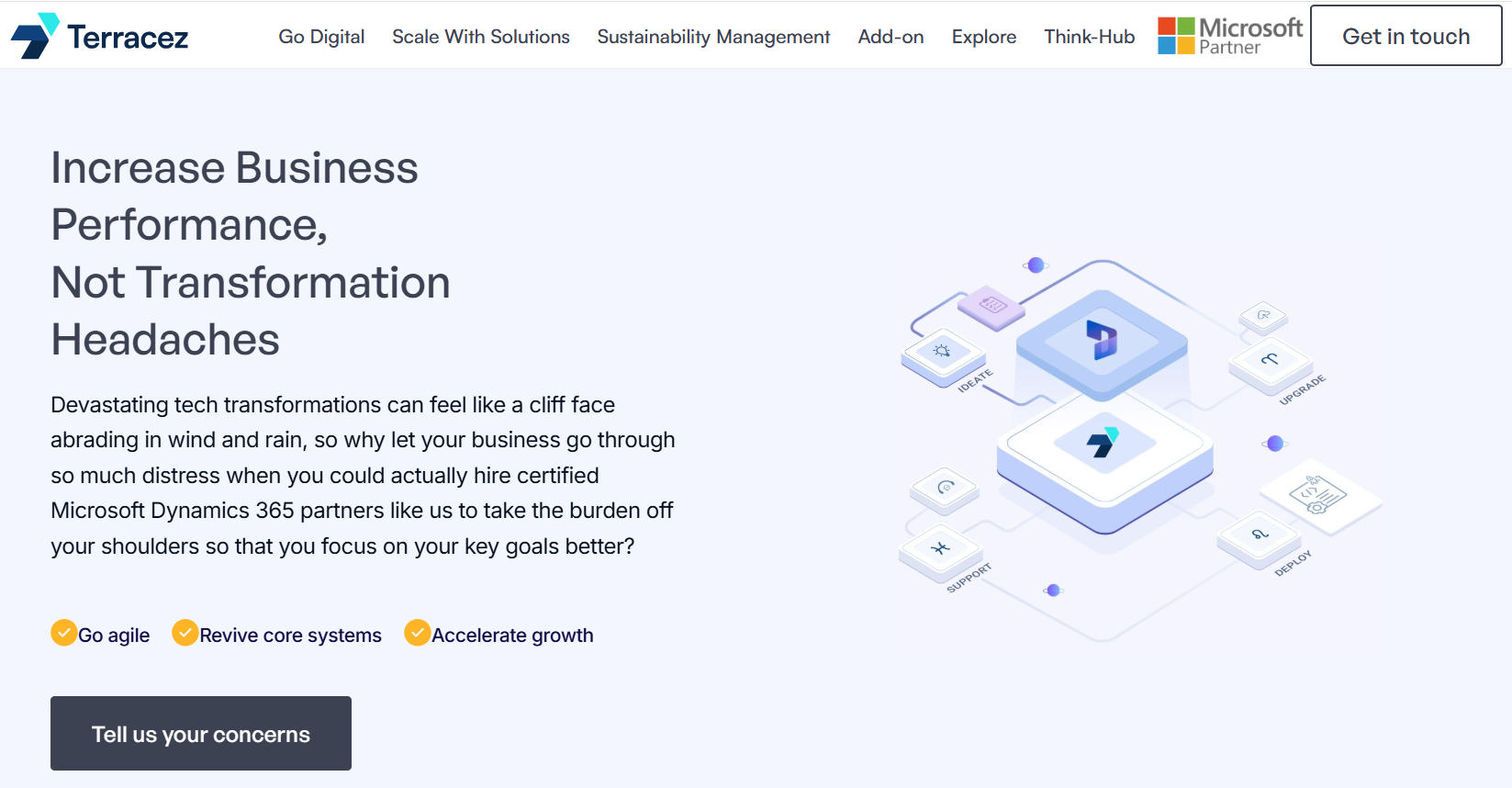
Task: Select the Explore navigation item
Action: click(983, 37)
